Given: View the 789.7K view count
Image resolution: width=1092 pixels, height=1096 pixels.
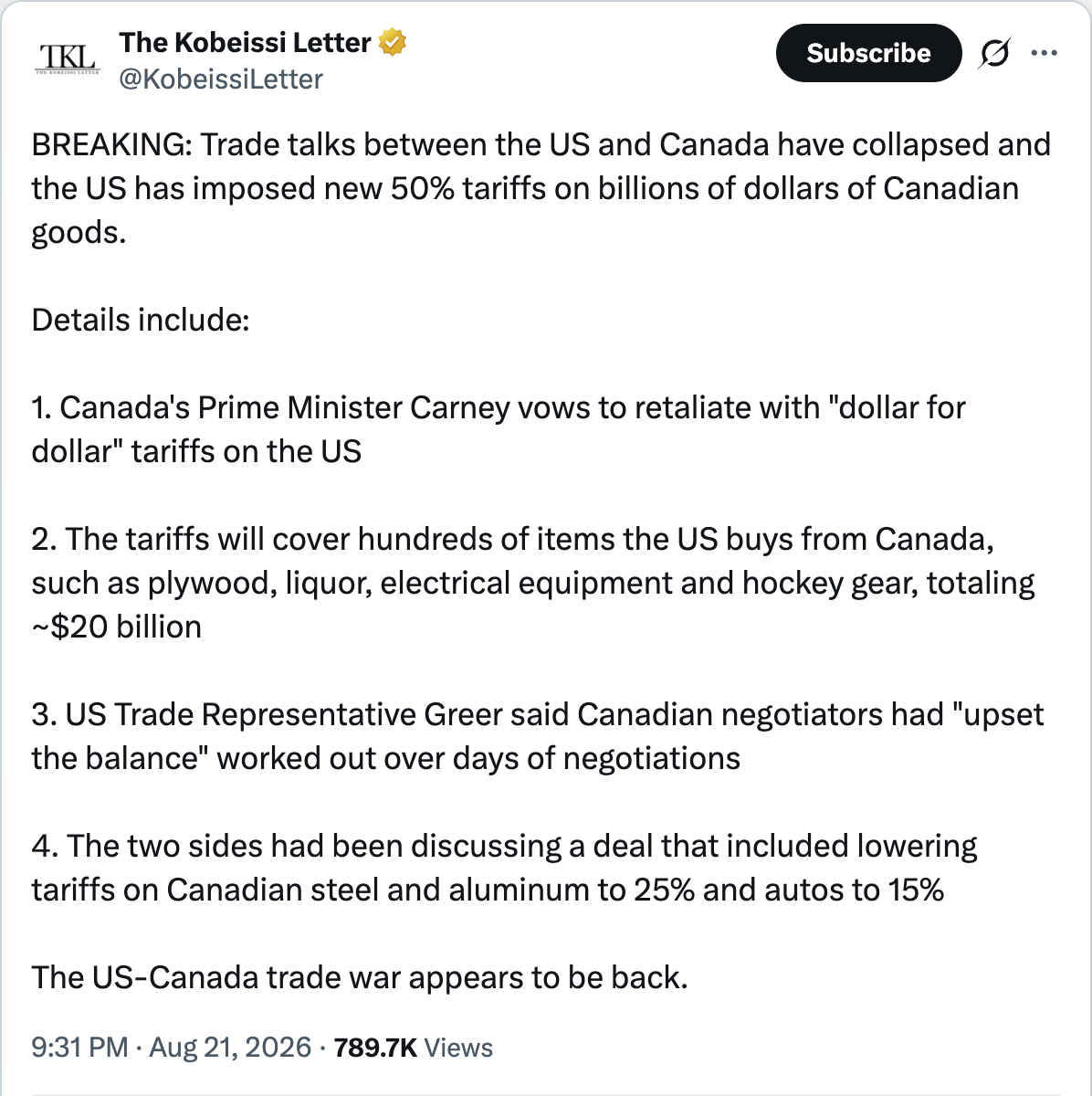Looking at the screenshot, I should click(375, 1047).
